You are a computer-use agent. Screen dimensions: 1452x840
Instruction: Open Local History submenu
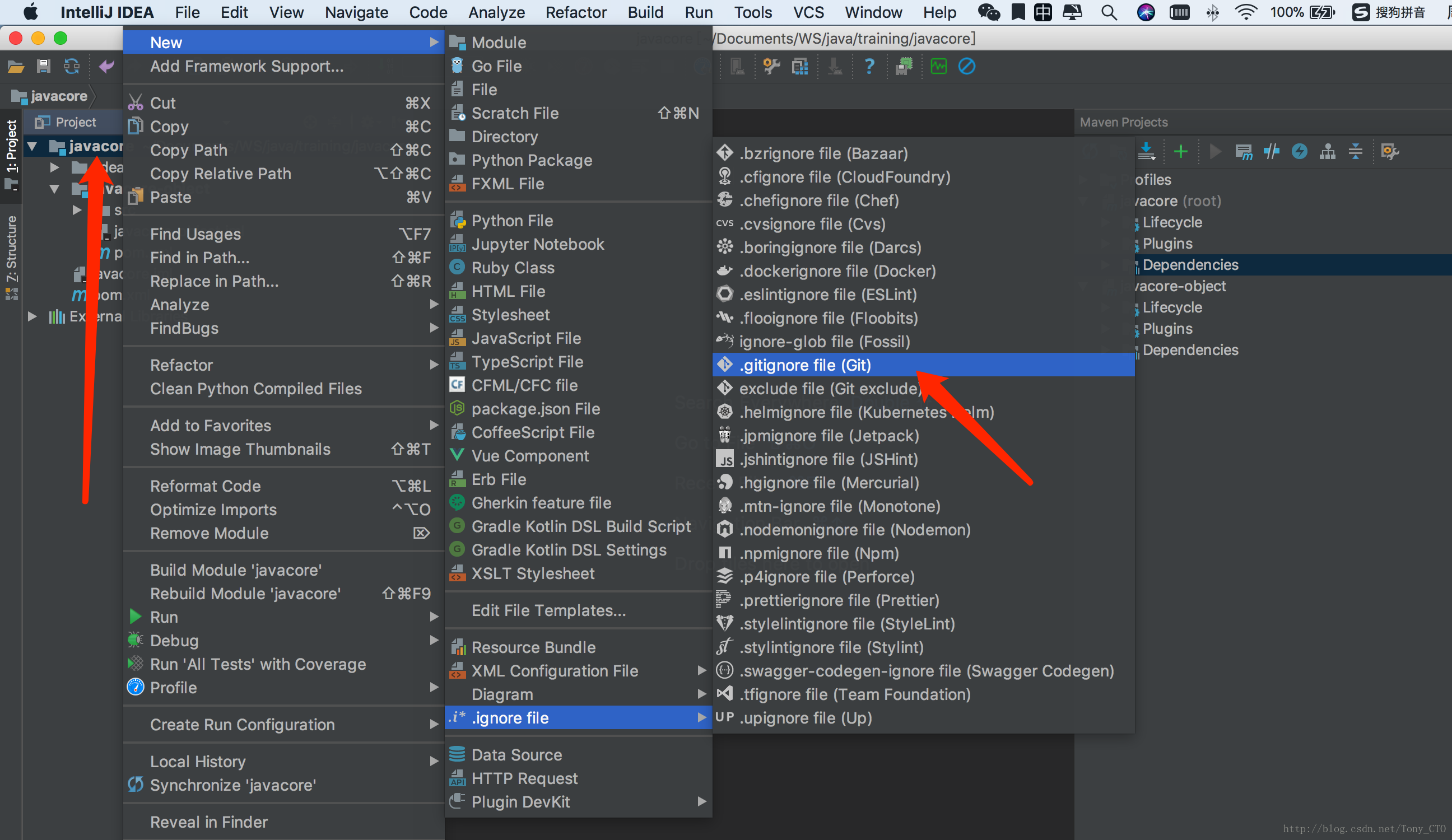283,762
